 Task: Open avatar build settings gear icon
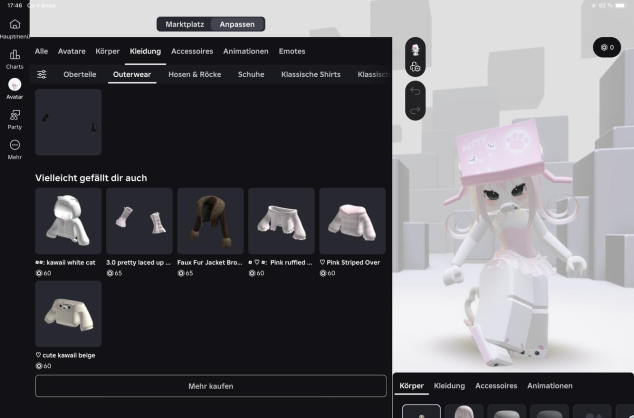point(415,67)
